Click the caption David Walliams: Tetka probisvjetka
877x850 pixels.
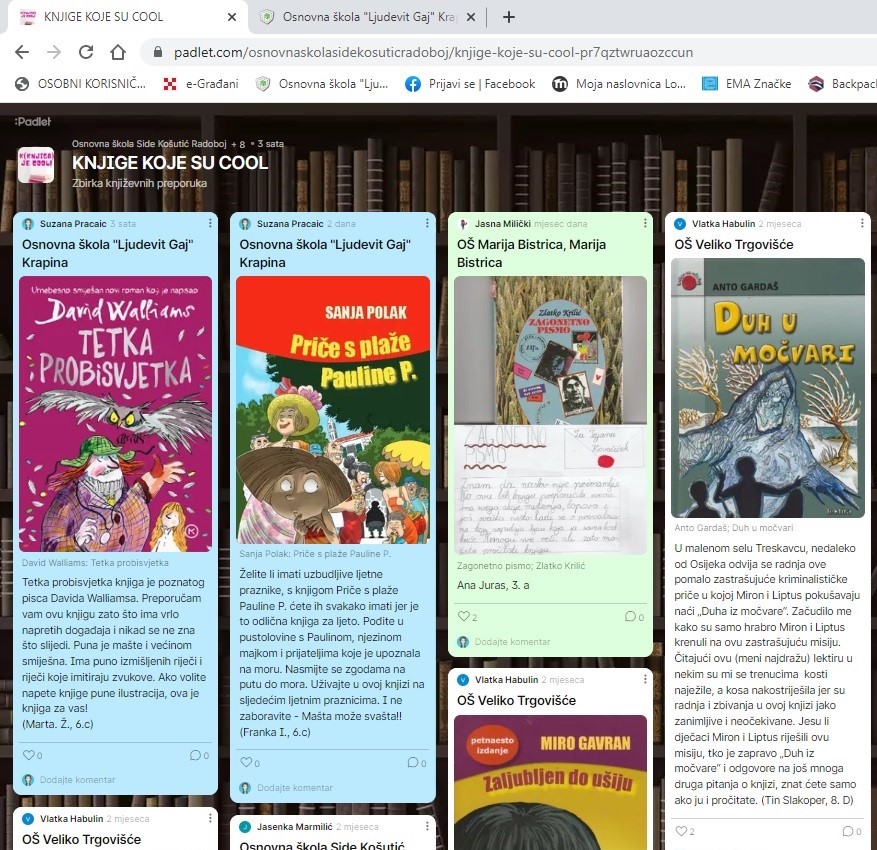coord(95,563)
